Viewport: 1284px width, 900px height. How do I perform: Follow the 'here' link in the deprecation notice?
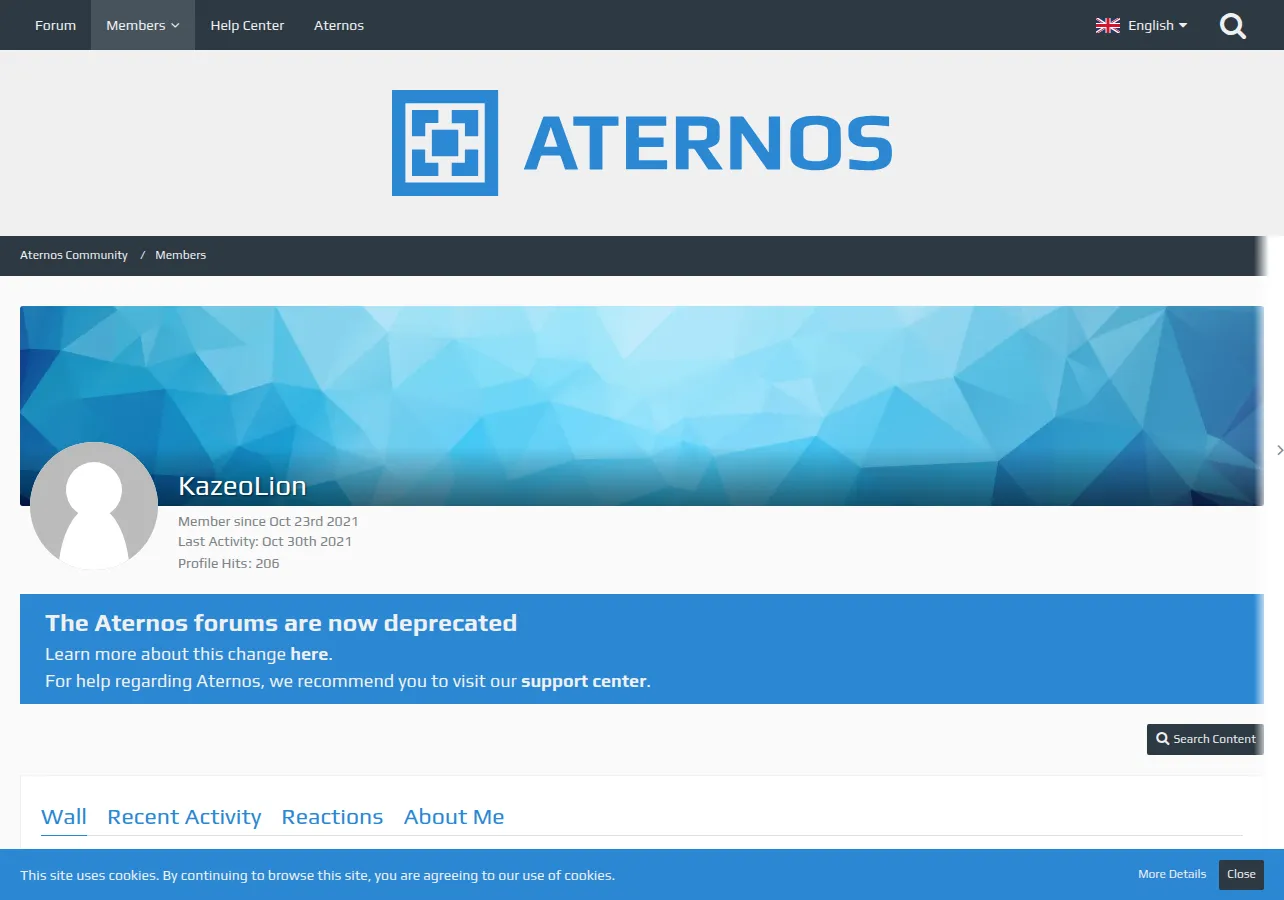point(309,654)
